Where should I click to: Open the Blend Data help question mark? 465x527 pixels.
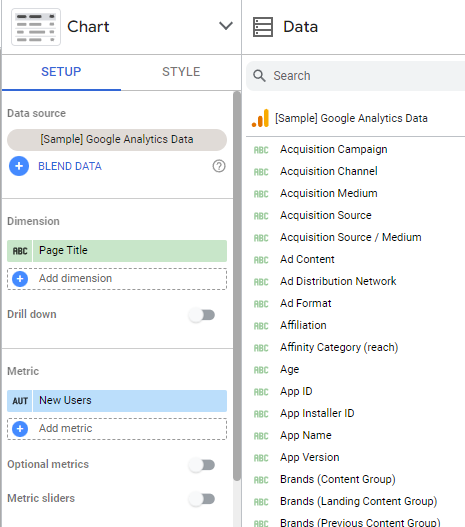point(219,166)
